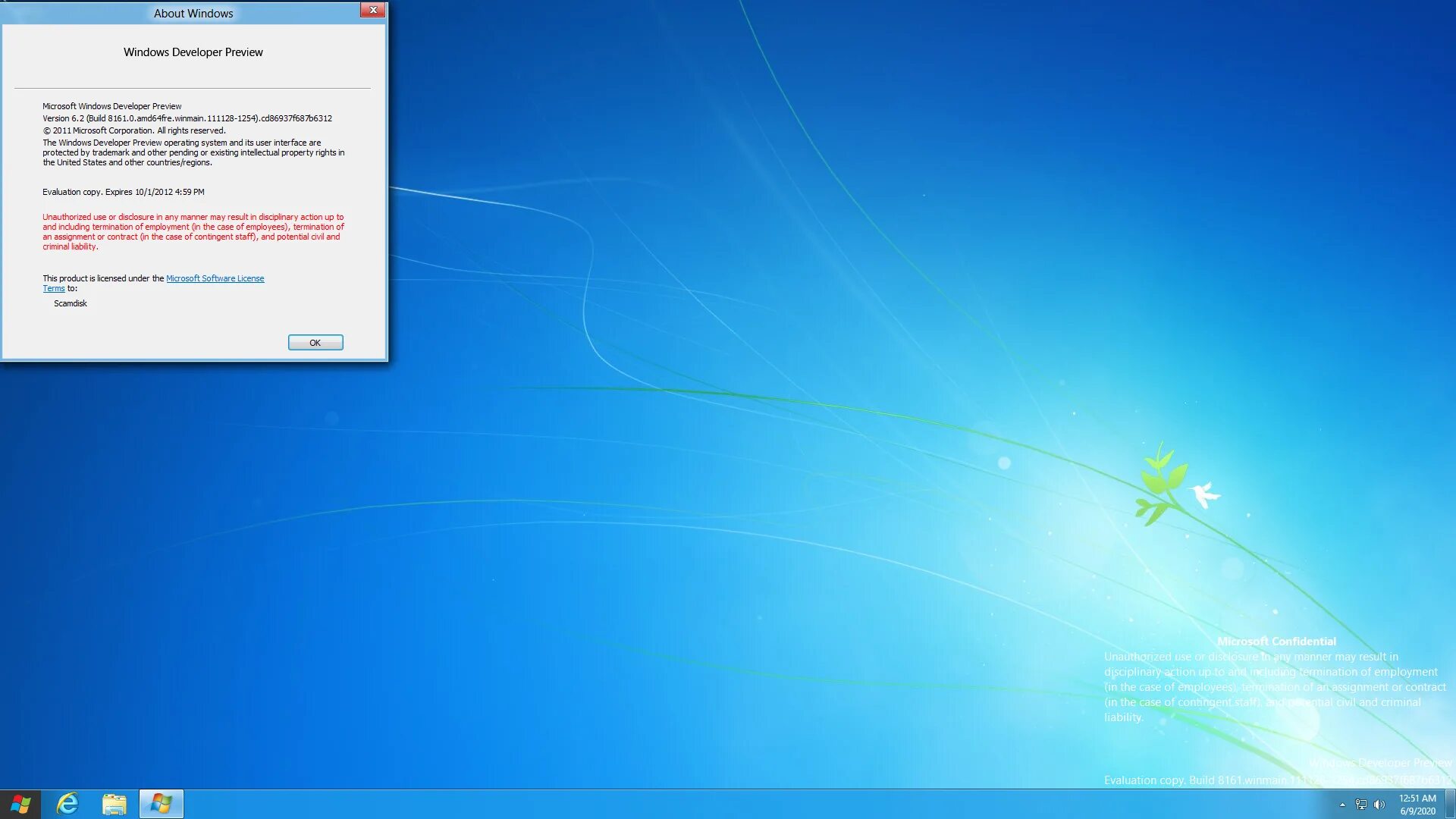Click the Microsoft Confidential desktop watermark

click(1276, 642)
